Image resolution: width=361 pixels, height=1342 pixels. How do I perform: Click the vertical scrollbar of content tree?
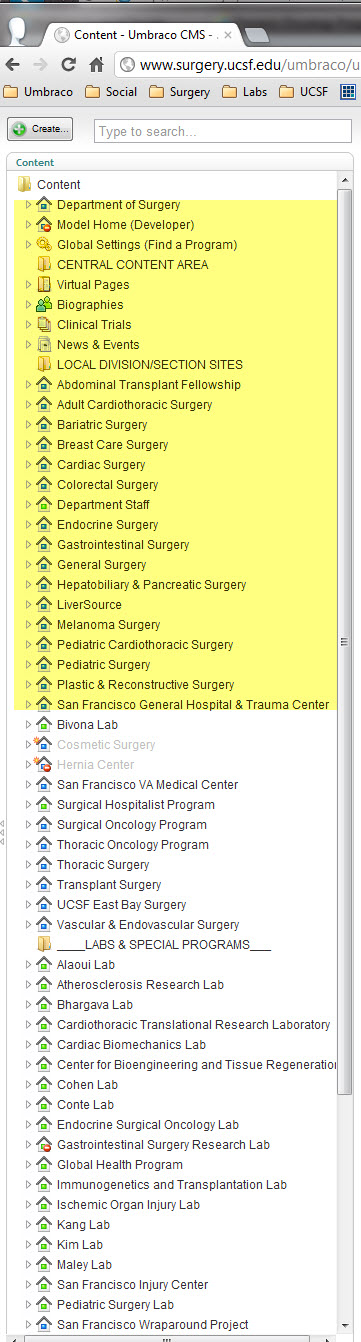click(345, 640)
